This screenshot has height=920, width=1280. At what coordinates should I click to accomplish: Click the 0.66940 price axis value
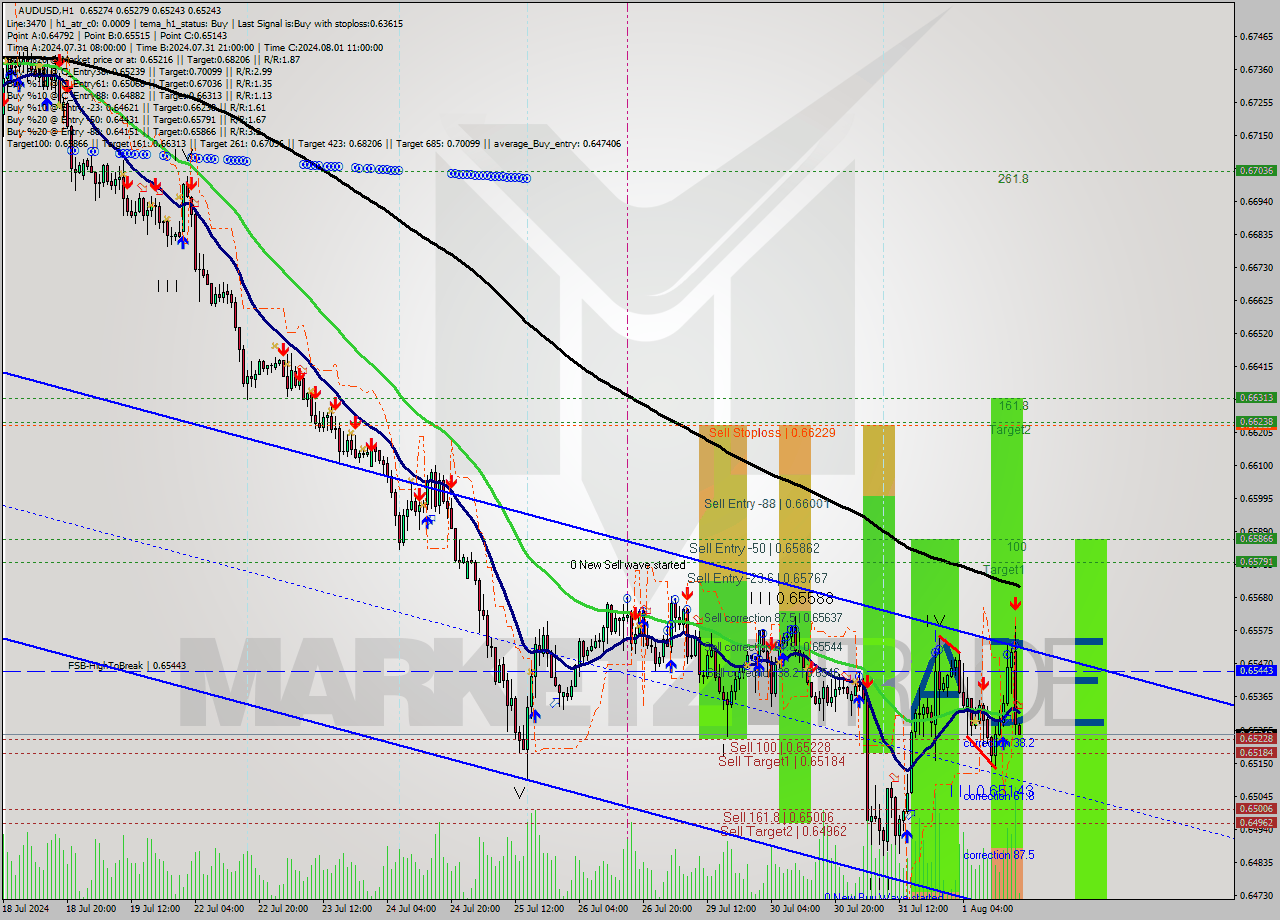pos(1256,202)
